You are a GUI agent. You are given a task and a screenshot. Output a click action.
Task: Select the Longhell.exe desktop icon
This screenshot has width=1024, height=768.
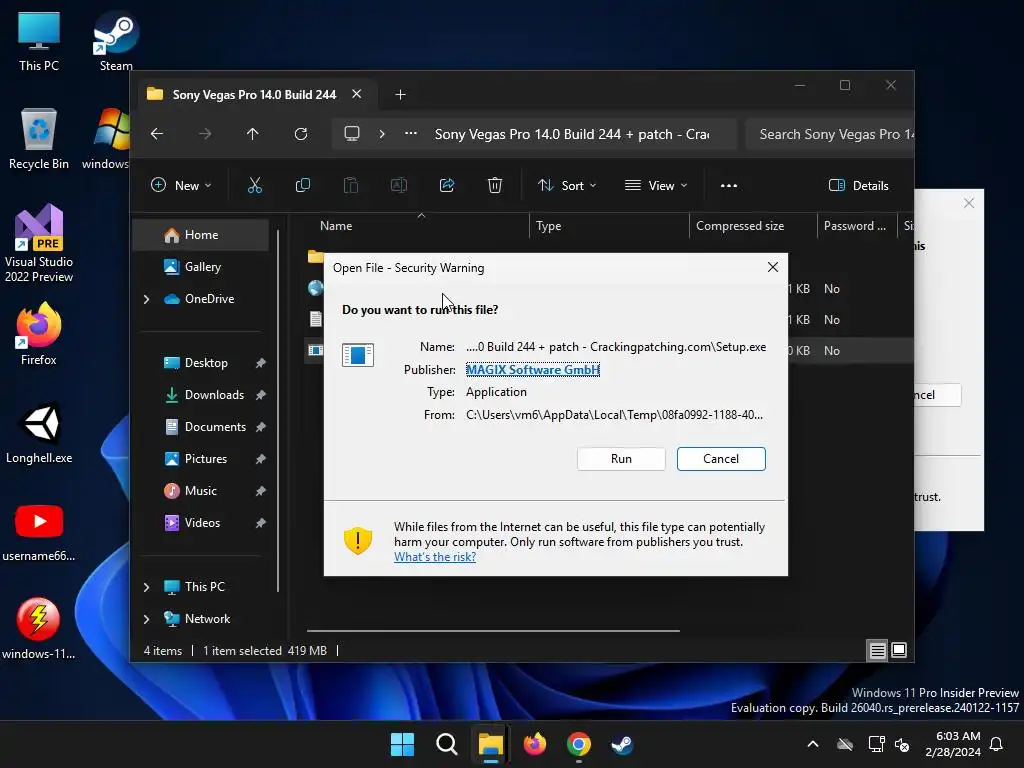tap(39, 432)
